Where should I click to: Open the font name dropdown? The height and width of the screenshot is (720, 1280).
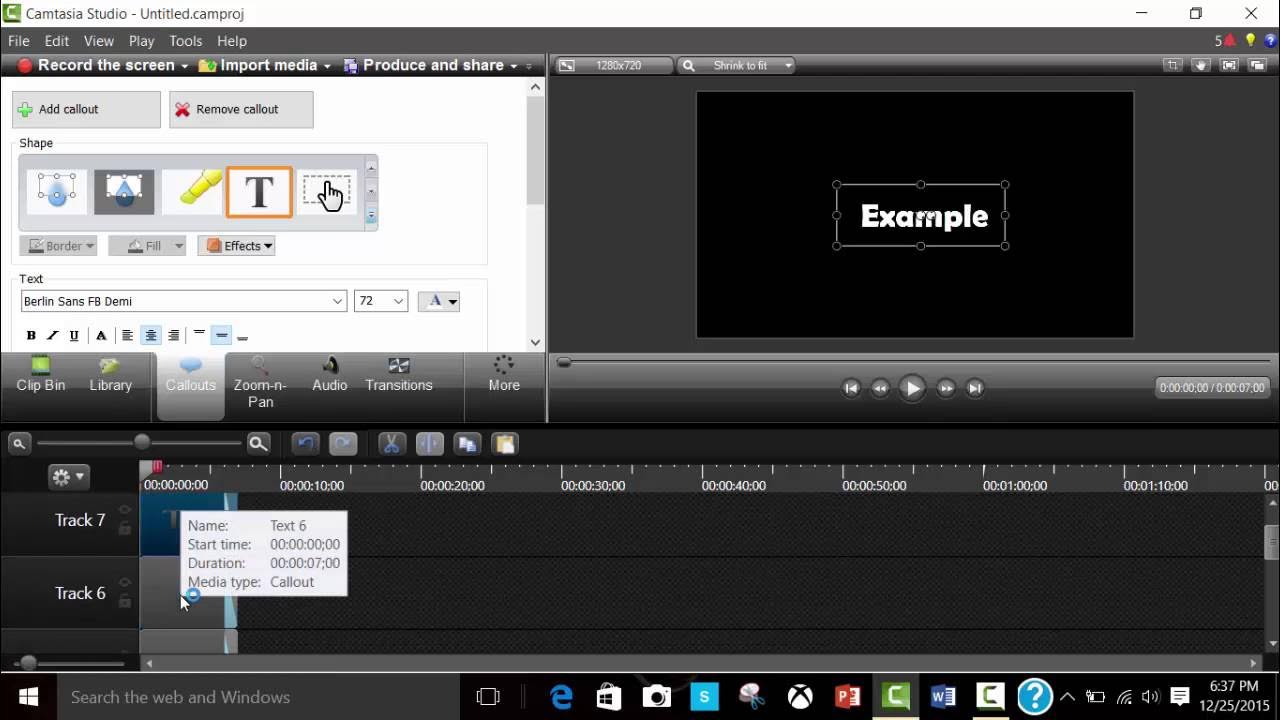[337, 301]
